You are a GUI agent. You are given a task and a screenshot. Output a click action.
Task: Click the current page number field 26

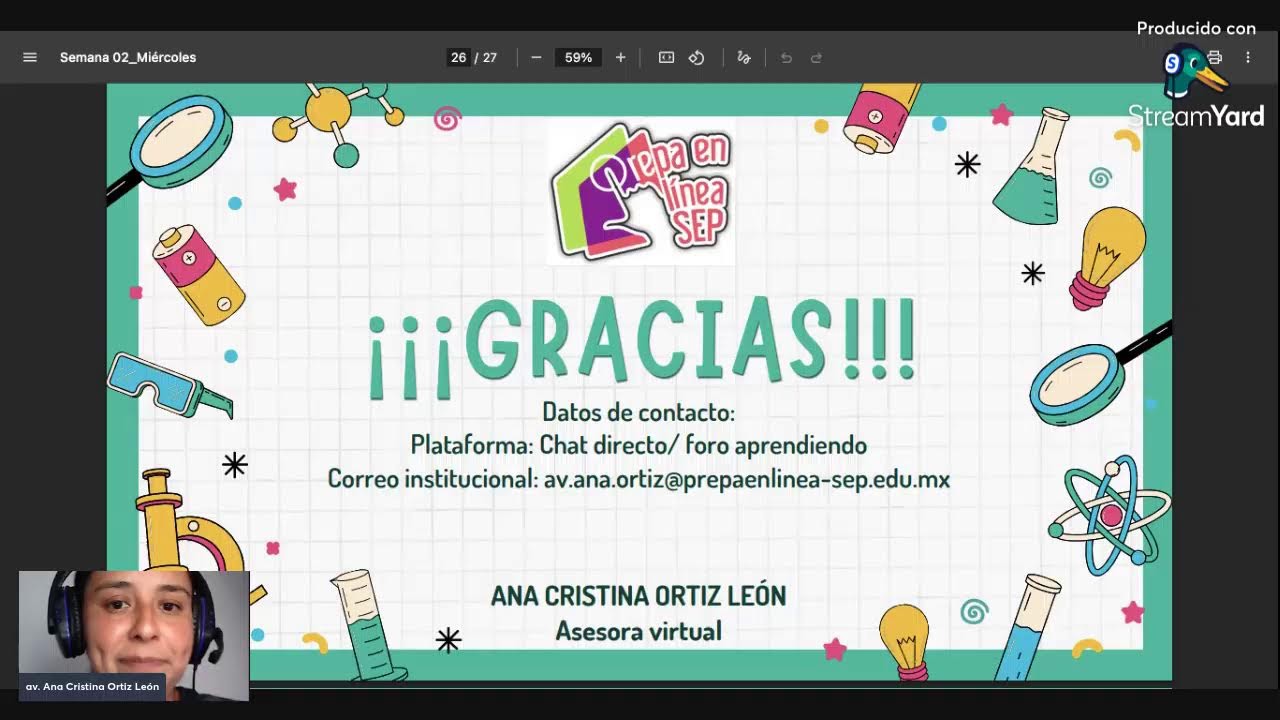(458, 58)
